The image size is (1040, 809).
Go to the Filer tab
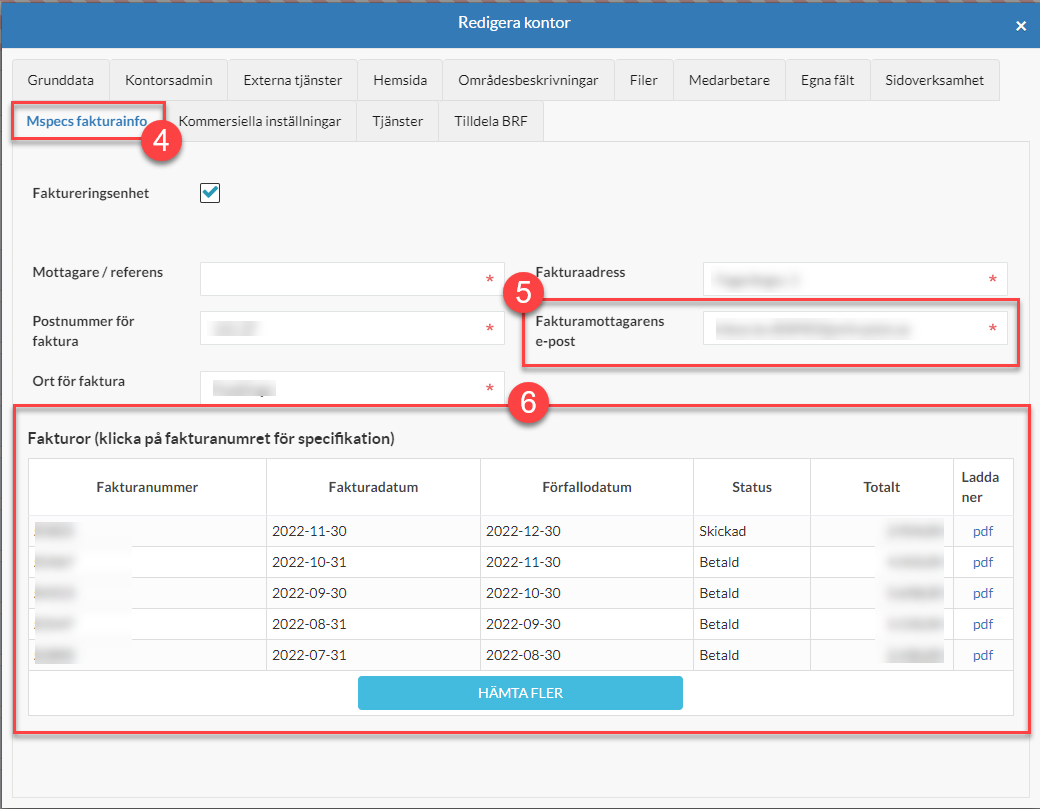643,80
